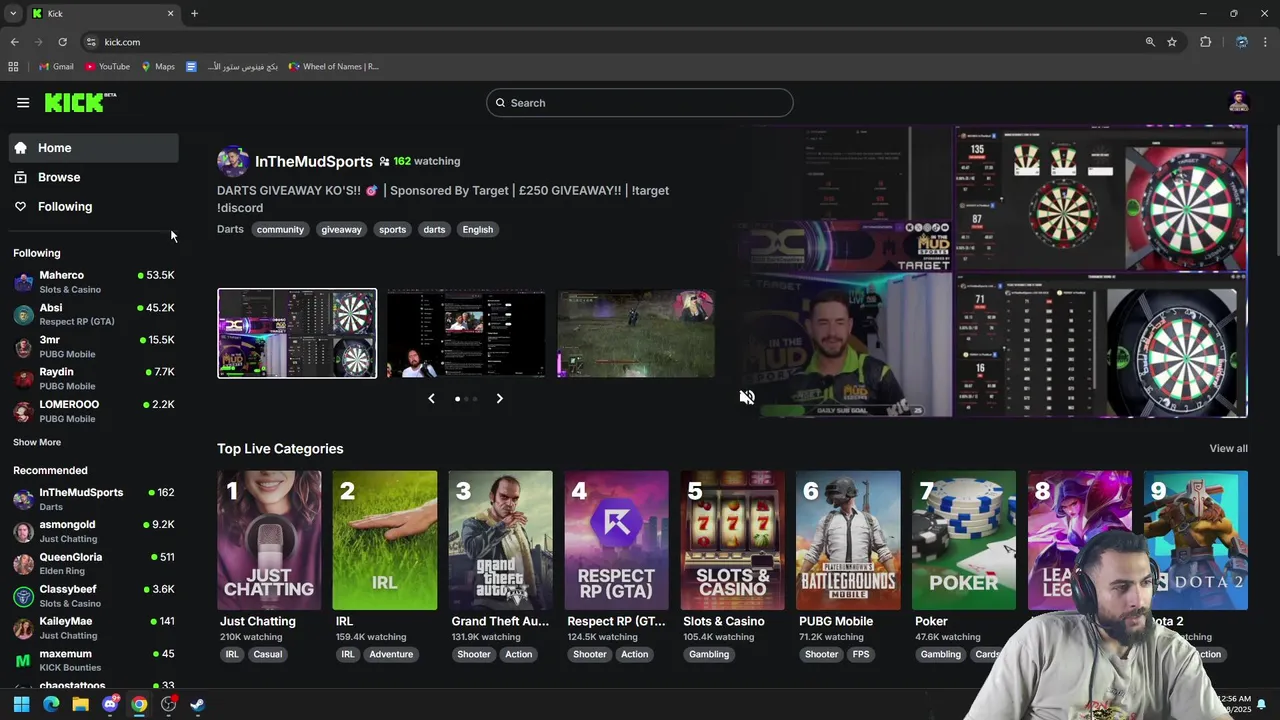Open KaileyMae in Recommended list
This screenshot has height=720, width=1280.
tap(94, 628)
